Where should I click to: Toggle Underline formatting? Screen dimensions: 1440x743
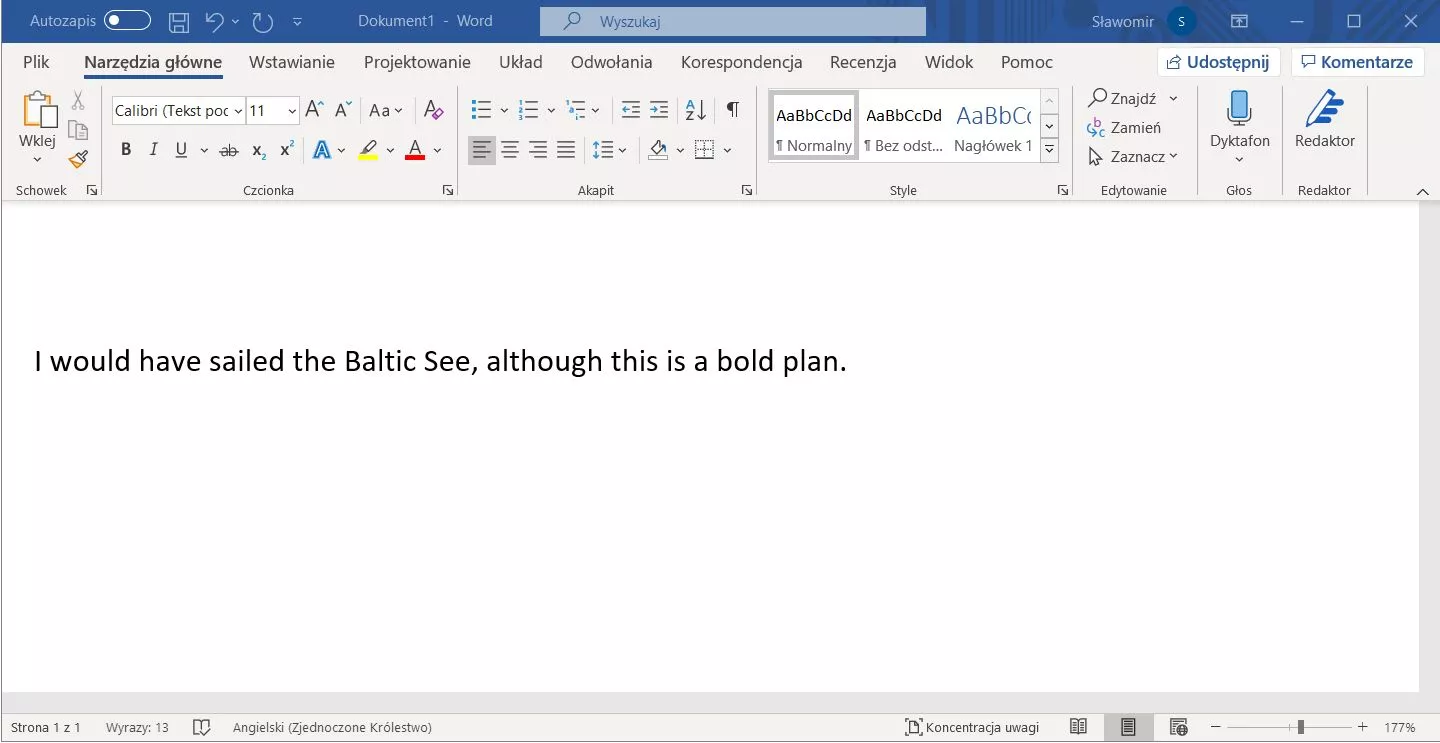tap(181, 150)
